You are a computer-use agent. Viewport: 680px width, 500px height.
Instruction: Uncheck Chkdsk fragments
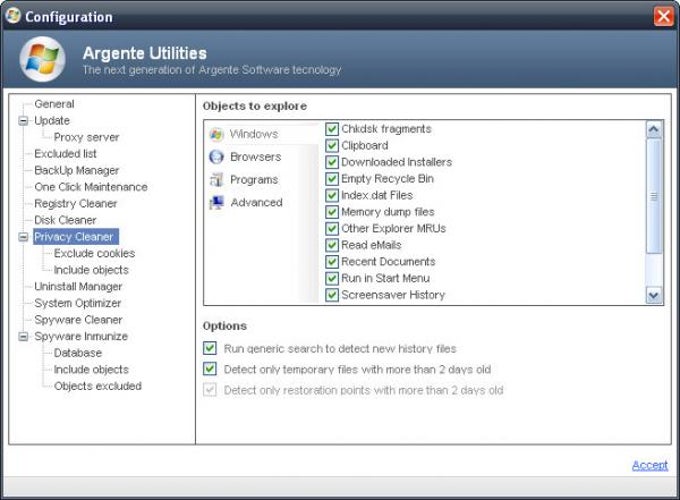[332, 129]
